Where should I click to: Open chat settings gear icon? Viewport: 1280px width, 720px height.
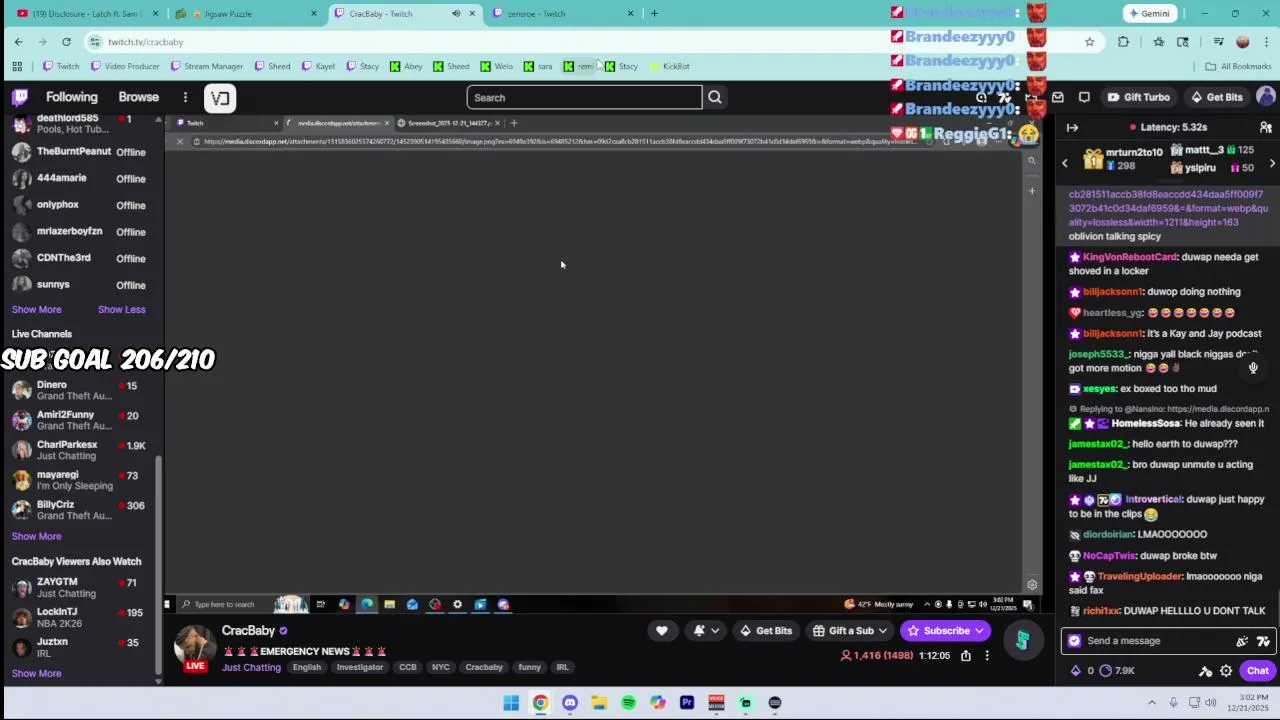1226,671
